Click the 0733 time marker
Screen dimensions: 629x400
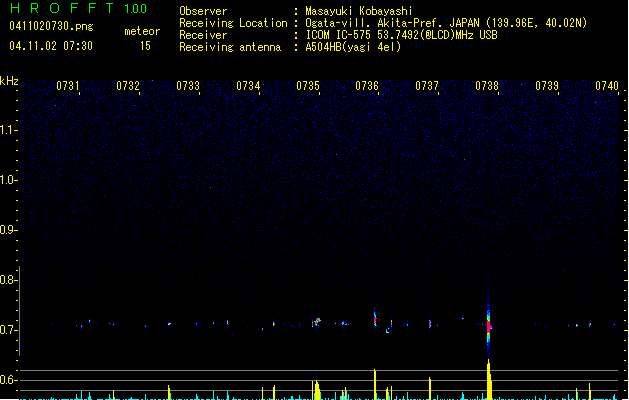coord(188,86)
